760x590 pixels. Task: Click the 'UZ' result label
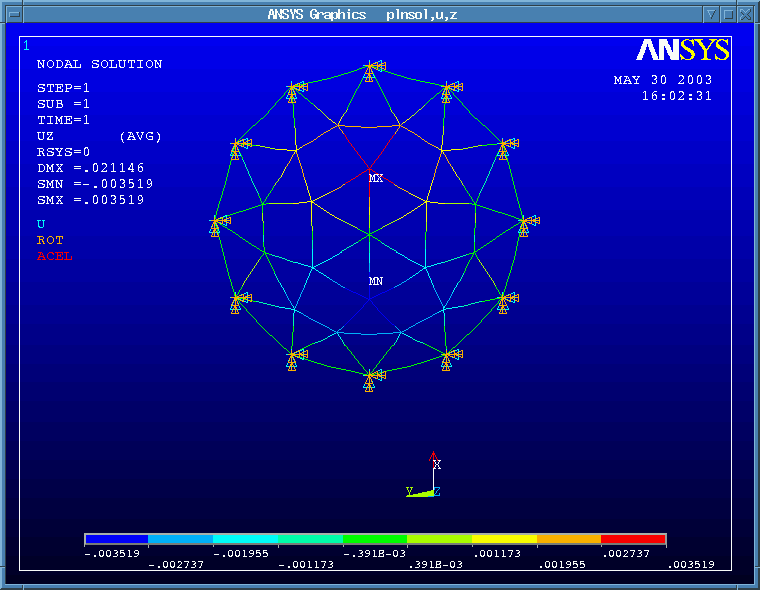(46, 136)
